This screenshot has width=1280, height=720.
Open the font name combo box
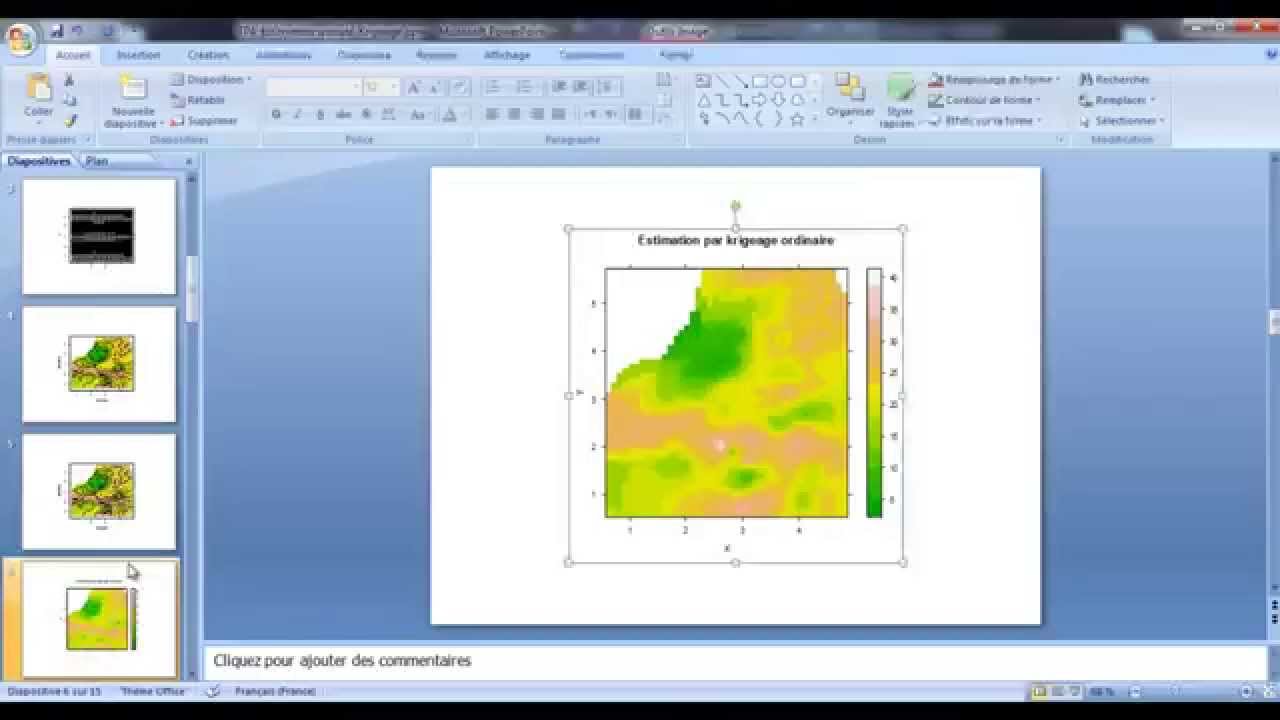point(313,88)
